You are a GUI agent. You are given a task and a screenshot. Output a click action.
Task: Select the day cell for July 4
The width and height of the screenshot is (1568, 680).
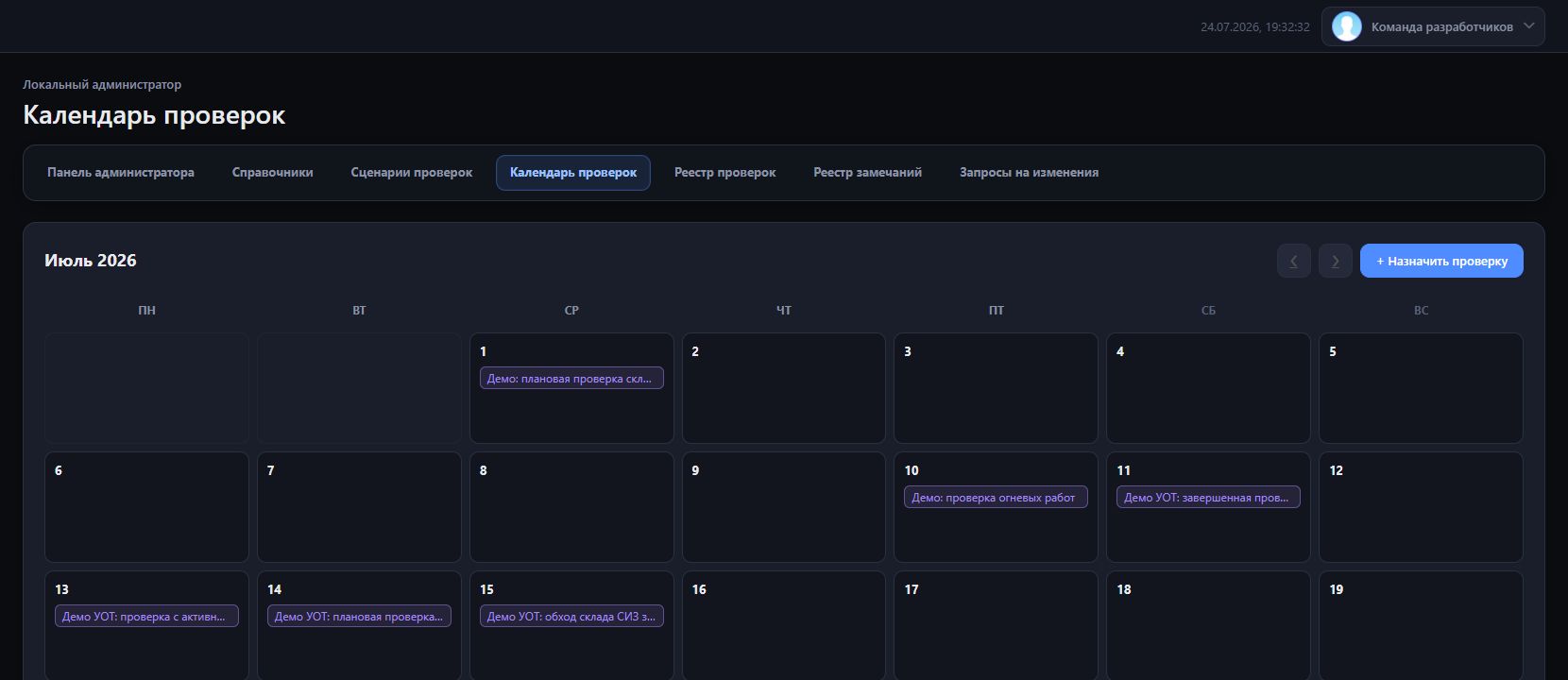(x=1208, y=388)
